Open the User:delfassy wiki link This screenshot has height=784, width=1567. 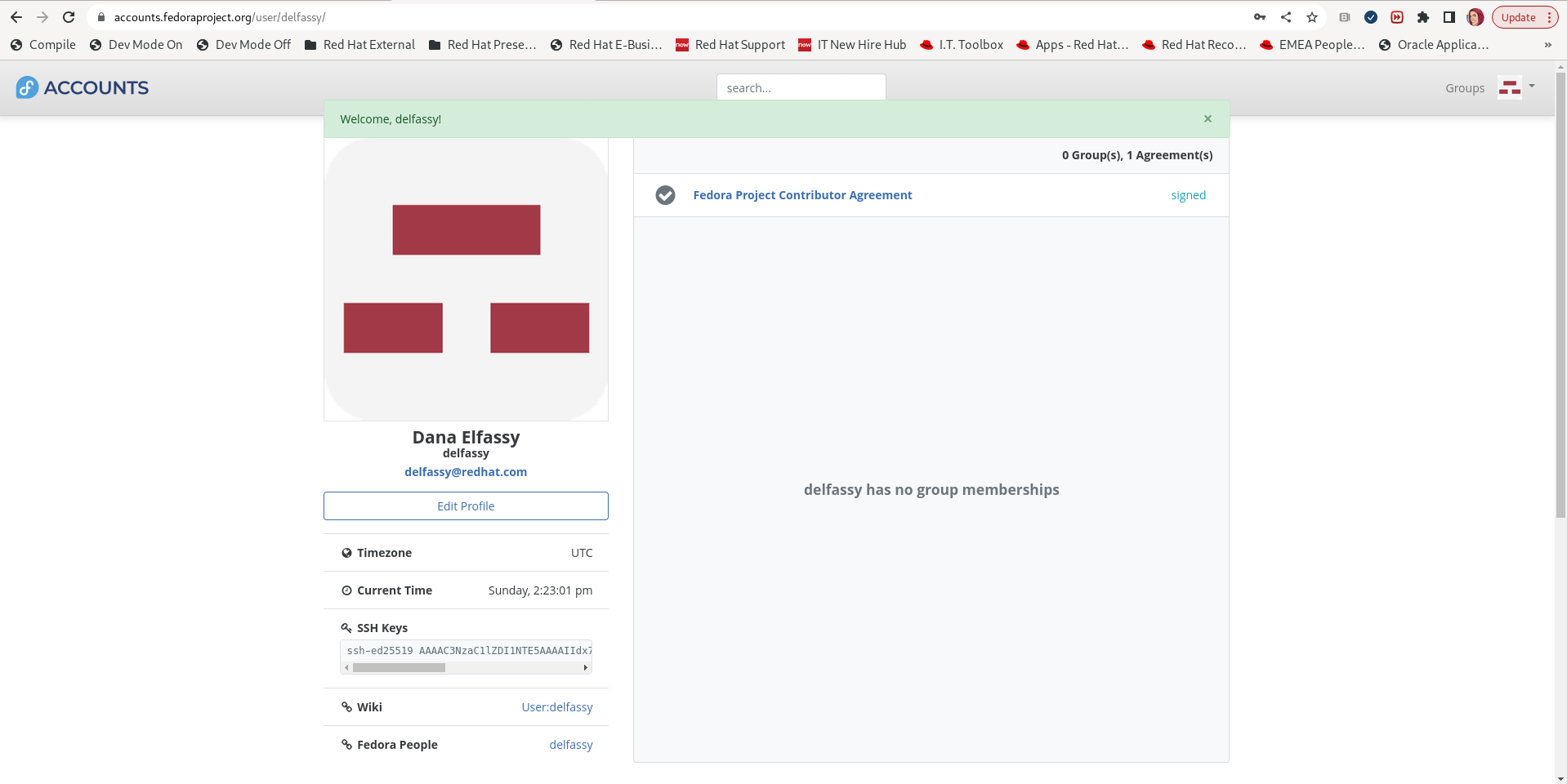pos(557,707)
